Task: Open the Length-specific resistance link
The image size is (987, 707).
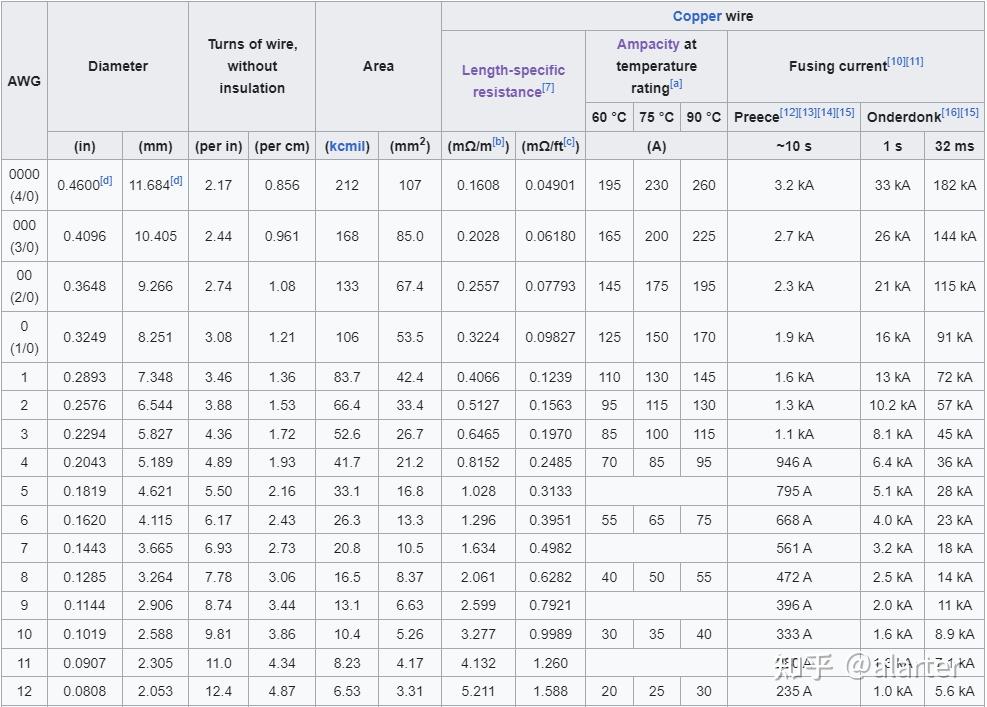Action: point(513,81)
